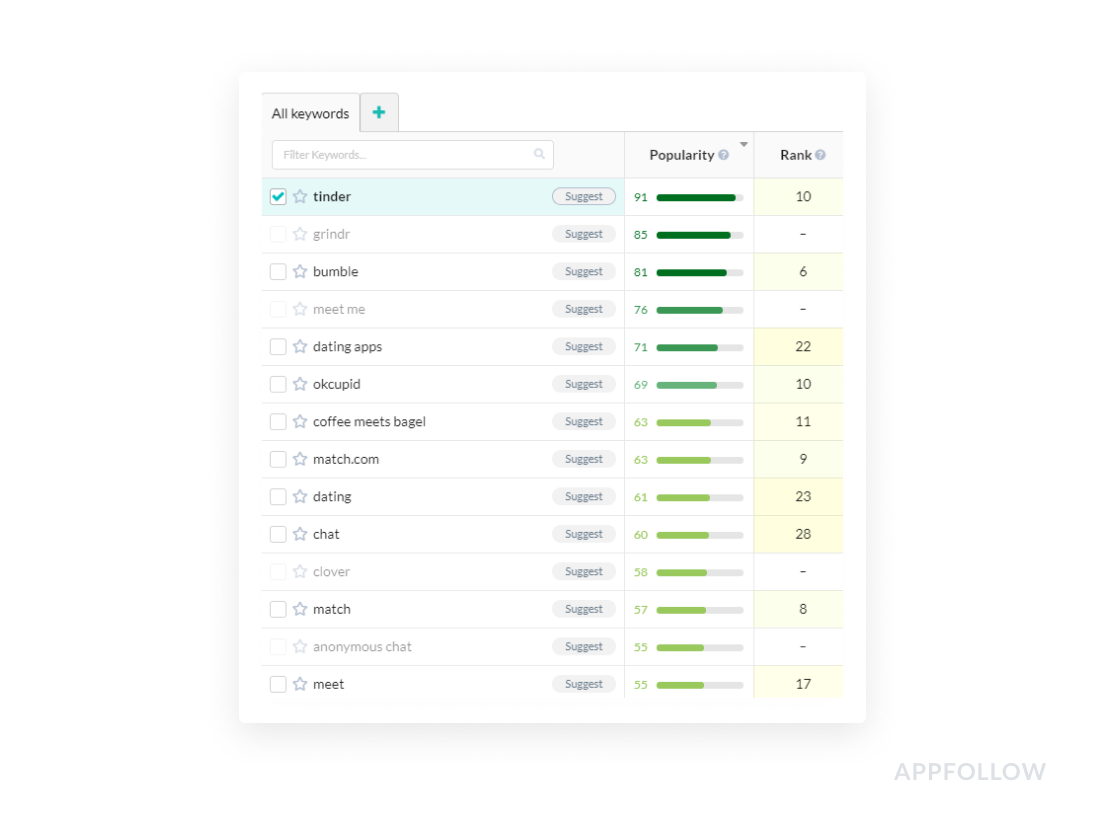Star the dating apps keyword
The image size is (1106, 820).
pos(300,346)
